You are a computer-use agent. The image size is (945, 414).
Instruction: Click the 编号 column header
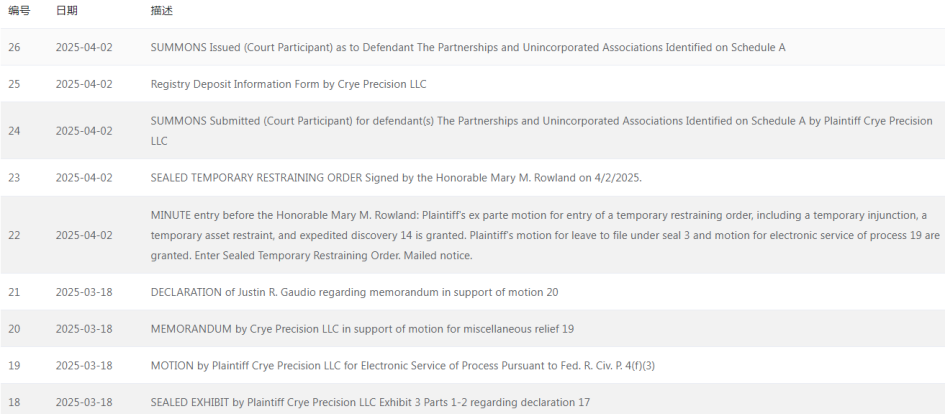click(19, 11)
